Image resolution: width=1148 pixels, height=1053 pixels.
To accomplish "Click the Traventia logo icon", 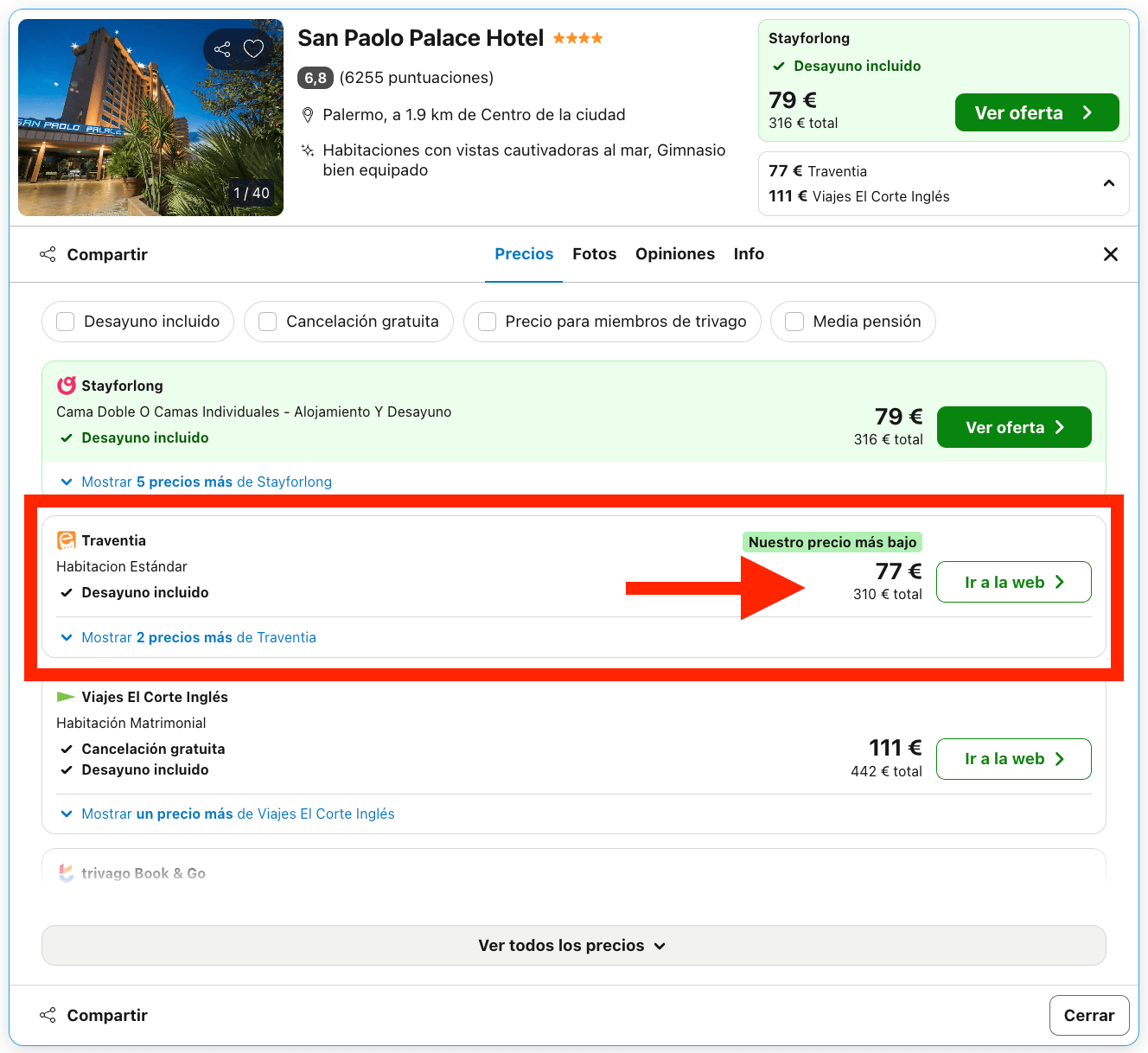I will click(x=67, y=540).
